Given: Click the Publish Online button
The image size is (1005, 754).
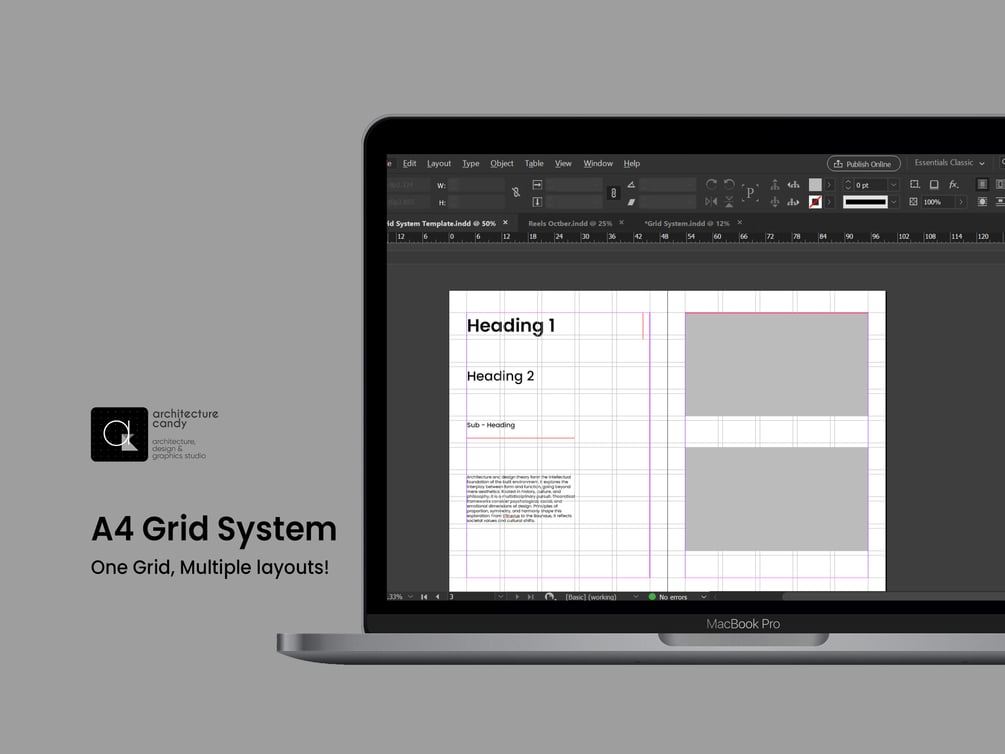Looking at the screenshot, I should pyautogui.click(x=863, y=164).
